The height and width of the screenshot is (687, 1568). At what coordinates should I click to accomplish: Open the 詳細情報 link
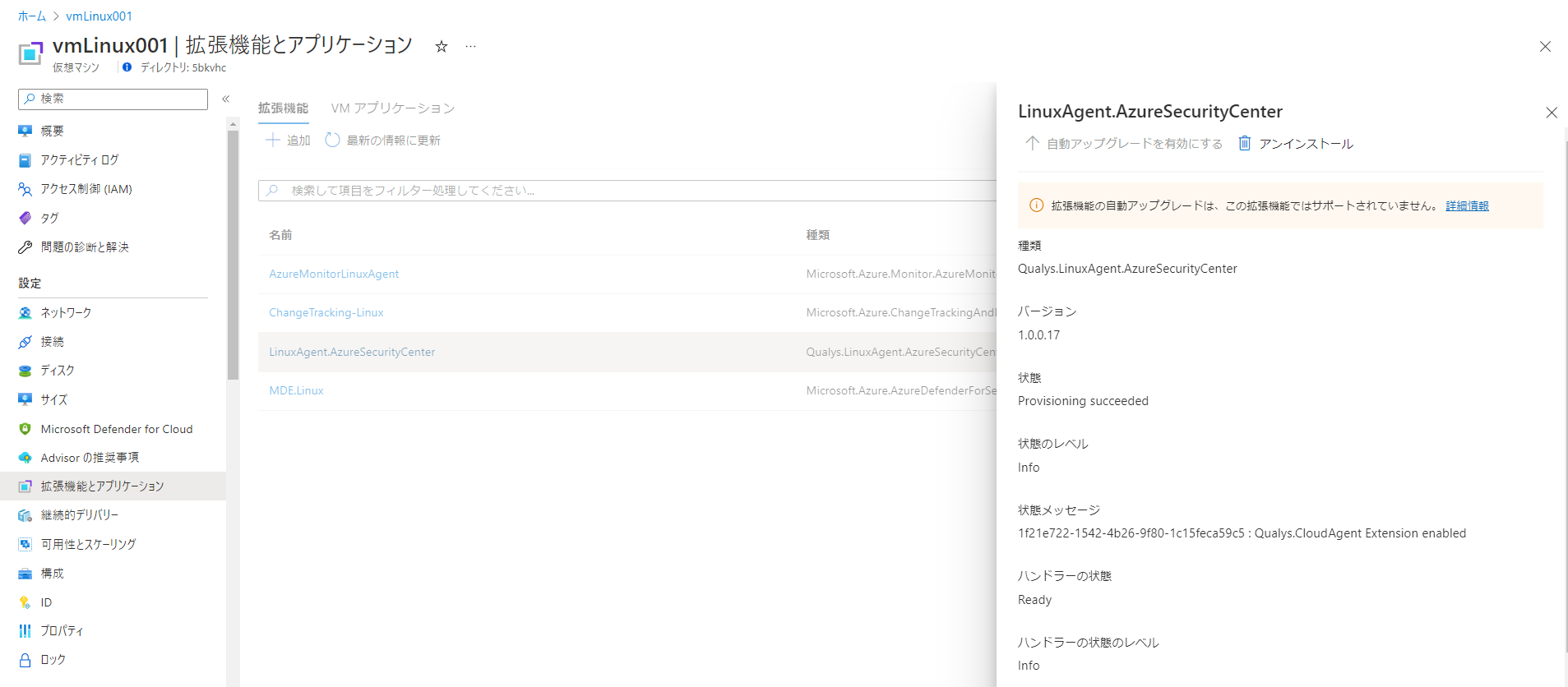pos(1467,205)
